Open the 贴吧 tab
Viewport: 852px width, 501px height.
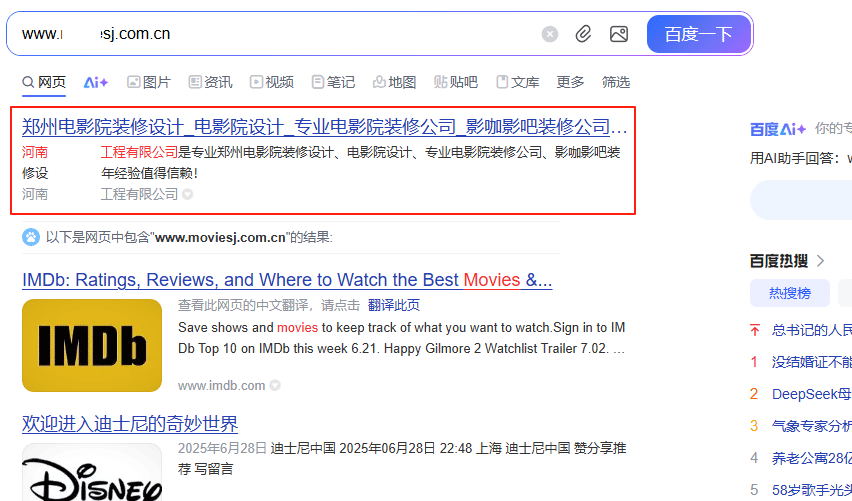tap(456, 82)
